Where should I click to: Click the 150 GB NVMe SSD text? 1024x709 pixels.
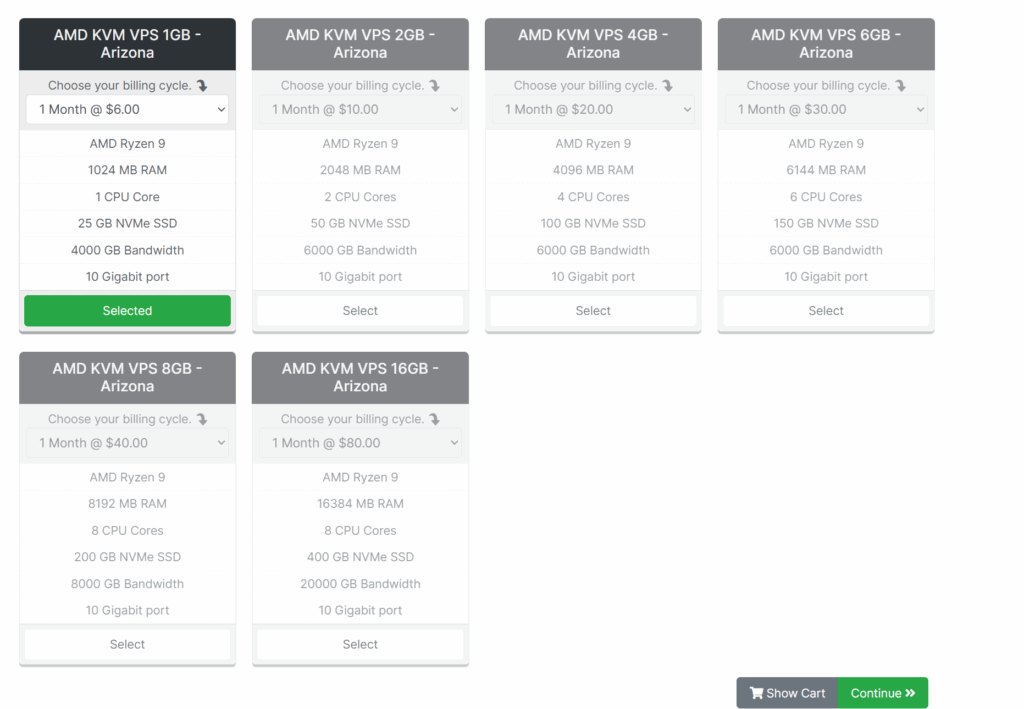(x=826, y=223)
